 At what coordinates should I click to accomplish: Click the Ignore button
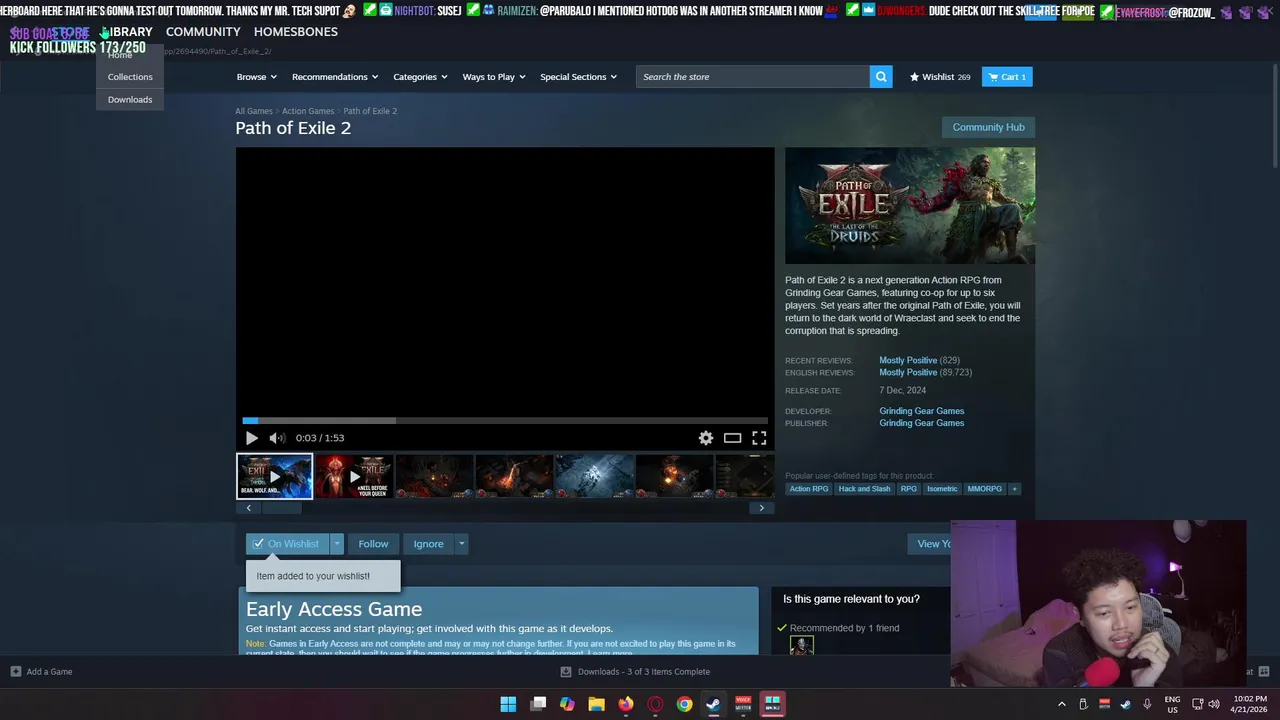pyautogui.click(x=428, y=544)
